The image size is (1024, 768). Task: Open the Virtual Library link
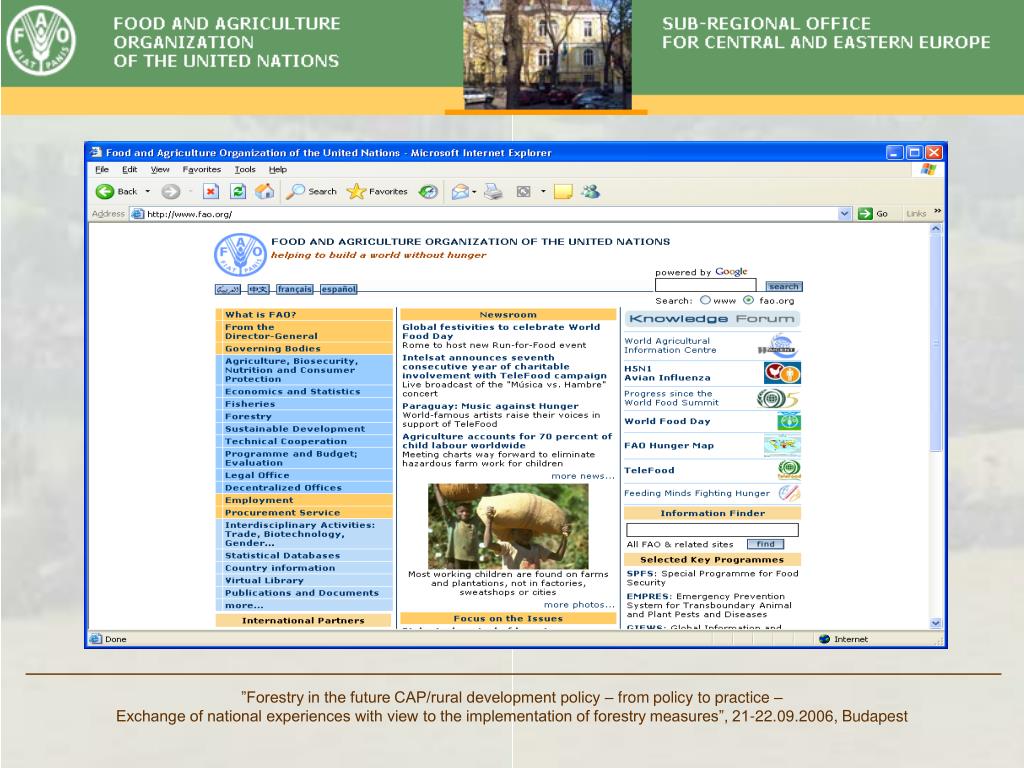pos(264,581)
